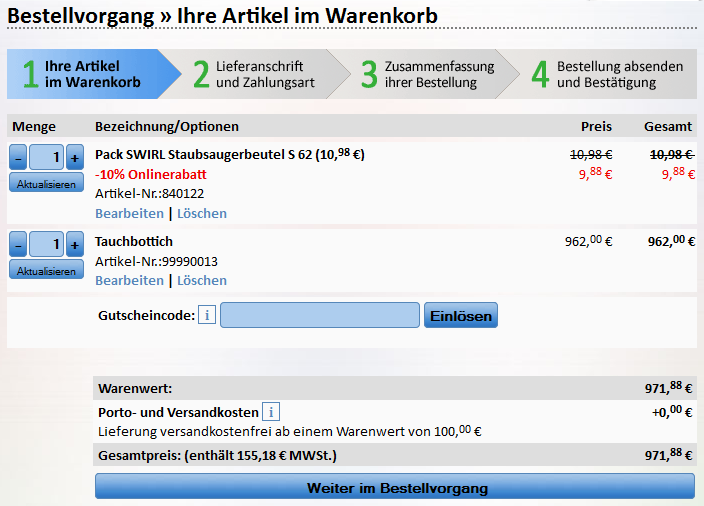
Task: Open Bearbeiten link for Tauchbottich
Action: point(129,280)
